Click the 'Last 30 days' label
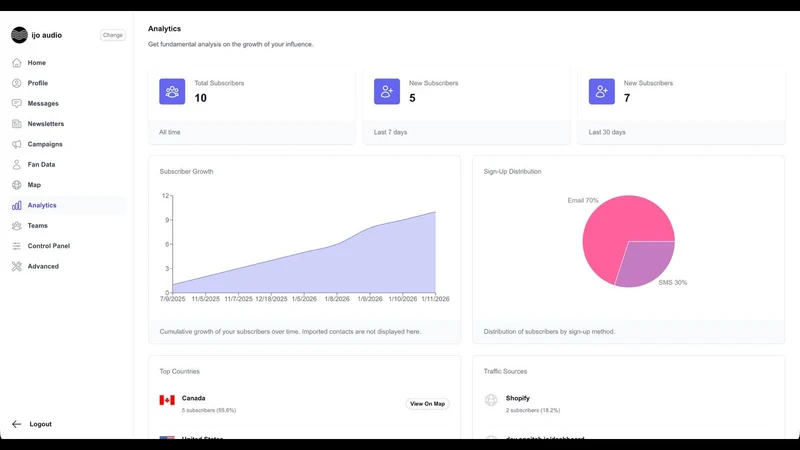Image resolution: width=800 pixels, height=450 pixels. (607, 132)
